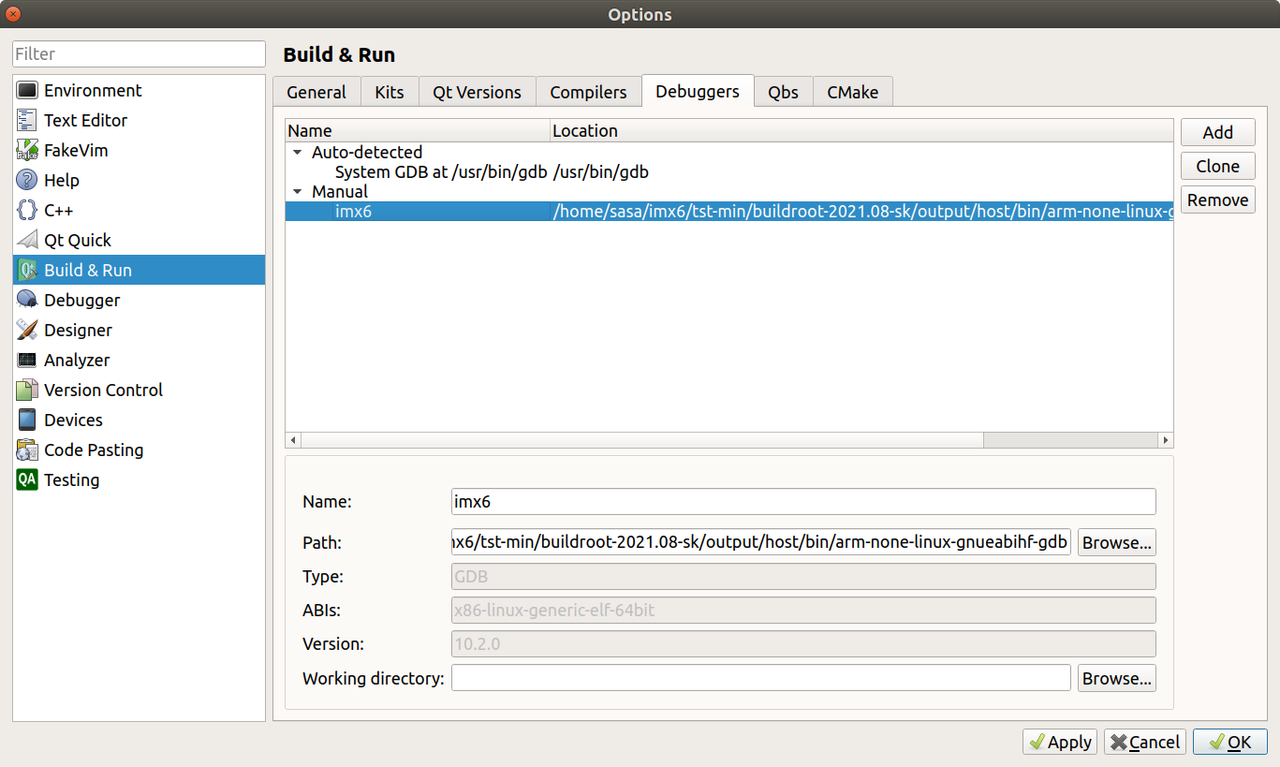This screenshot has width=1280, height=767.
Task: Switch to the Kits tab
Action: (x=389, y=92)
